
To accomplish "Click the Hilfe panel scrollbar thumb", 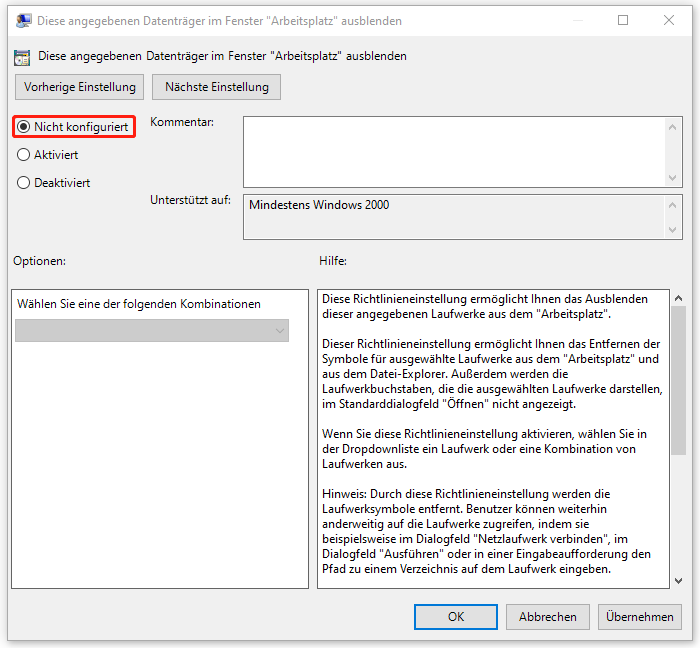I will click(x=679, y=381).
